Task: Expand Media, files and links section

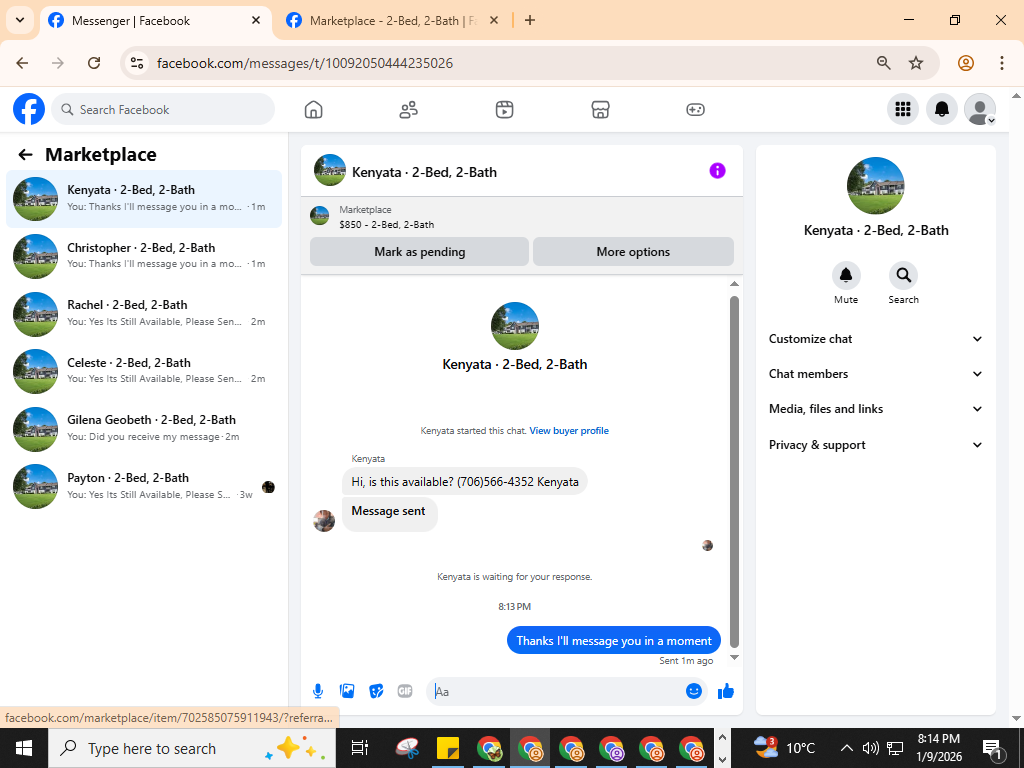Action: tap(876, 409)
